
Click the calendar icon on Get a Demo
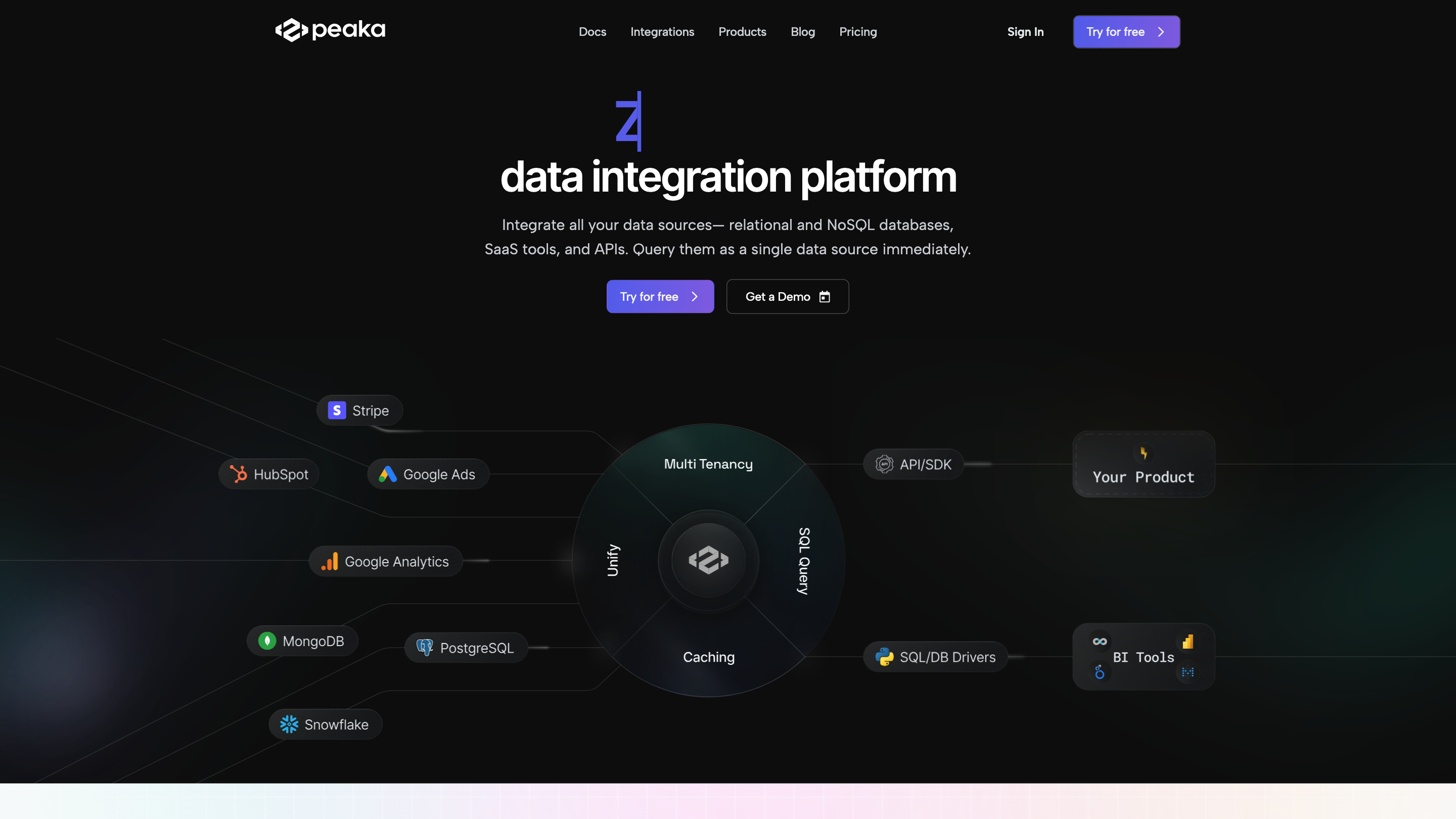(x=825, y=297)
